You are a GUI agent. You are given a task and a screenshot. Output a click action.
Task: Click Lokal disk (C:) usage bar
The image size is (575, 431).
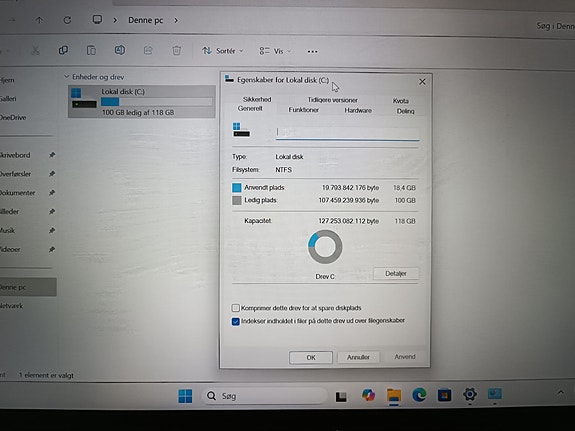tap(157, 102)
